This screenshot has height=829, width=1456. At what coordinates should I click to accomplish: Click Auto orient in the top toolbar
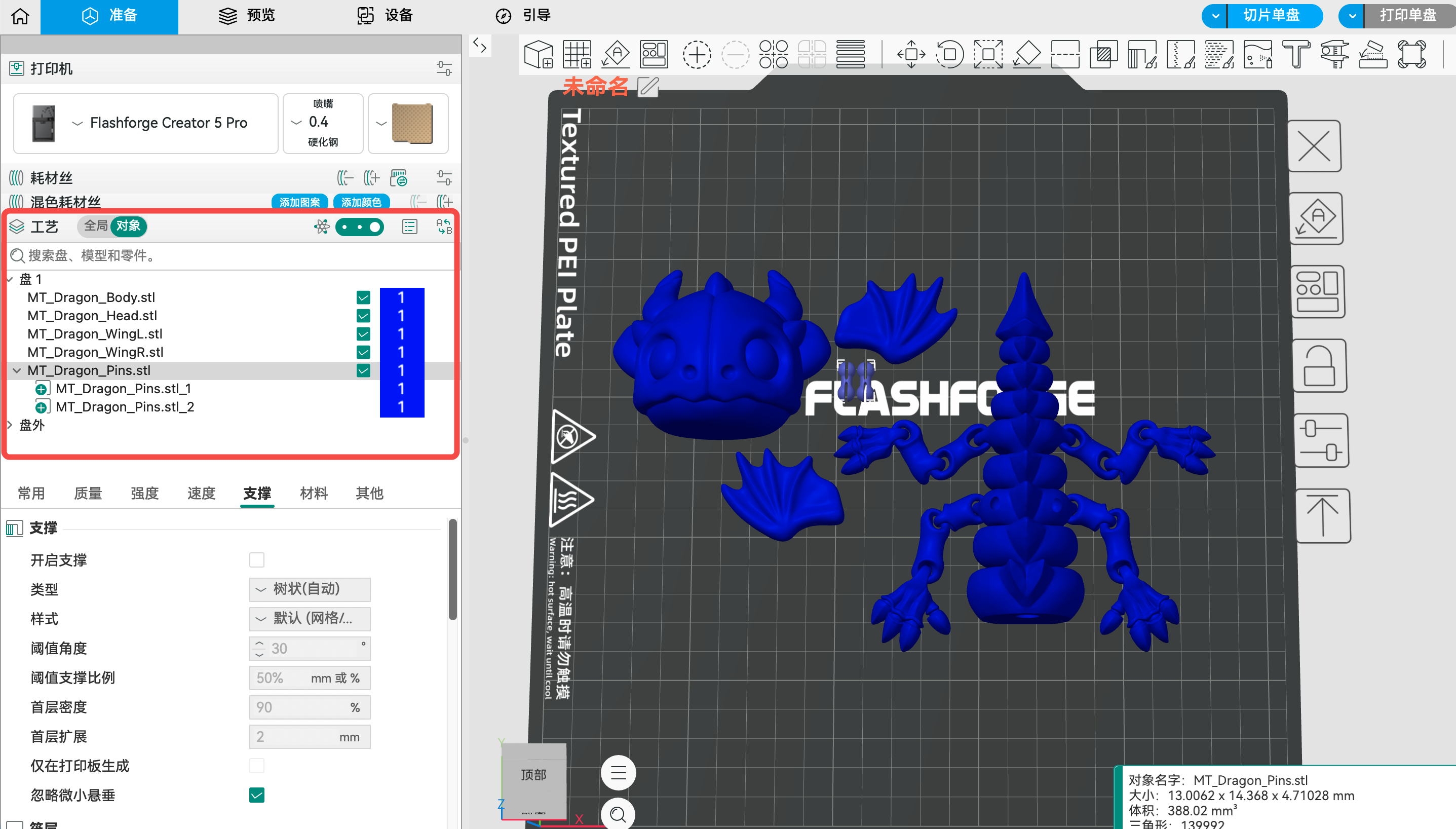click(x=616, y=55)
